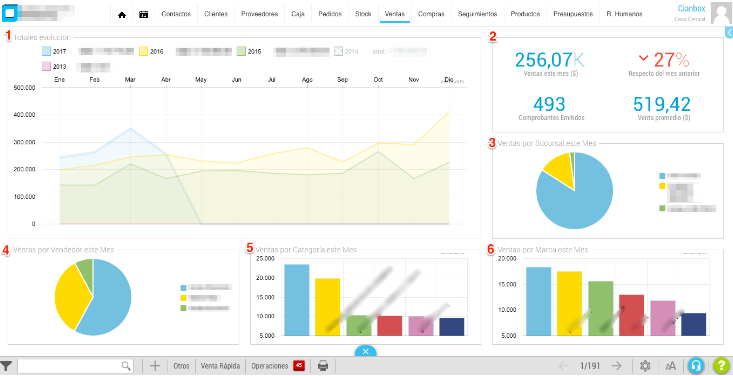Screen dimensions: 733x376
Task: Click the plus add icon in bottom toolbar
Action: click(154, 366)
